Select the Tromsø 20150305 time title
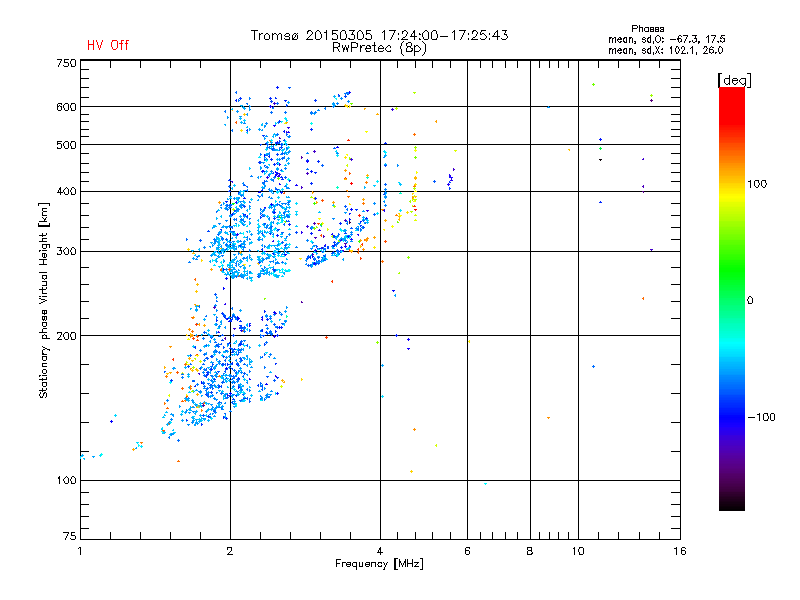This screenshot has height=600, width=800. (379, 35)
